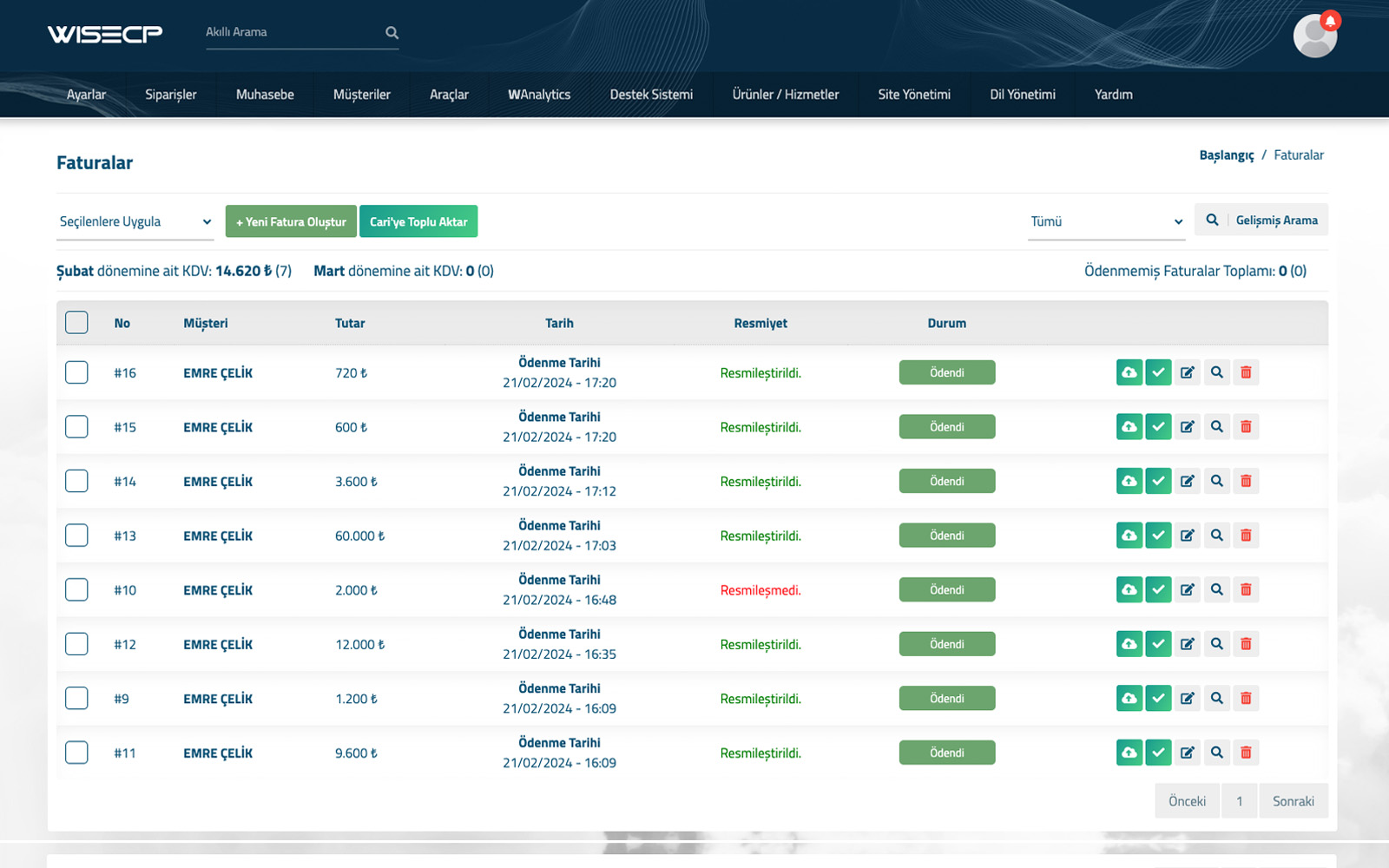Delete invoice #15 using trash icon
This screenshot has height=868, width=1389.
click(1246, 427)
